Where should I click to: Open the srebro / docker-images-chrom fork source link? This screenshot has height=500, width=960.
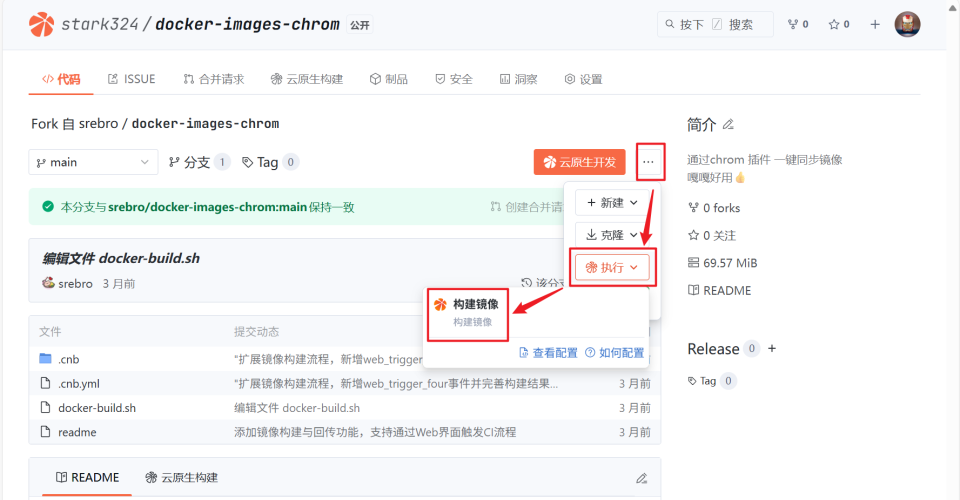pos(179,124)
